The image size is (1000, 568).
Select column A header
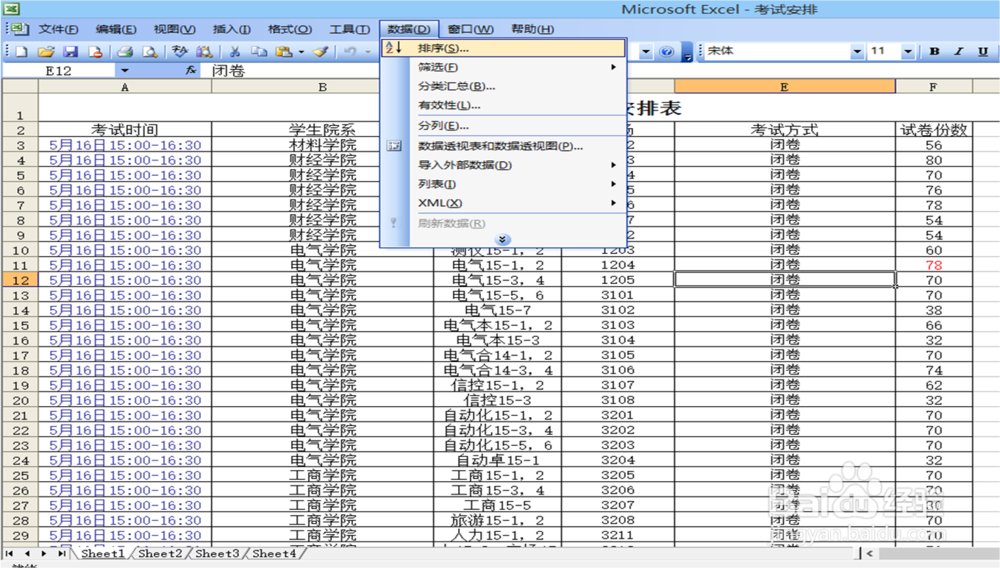pos(125,87)
